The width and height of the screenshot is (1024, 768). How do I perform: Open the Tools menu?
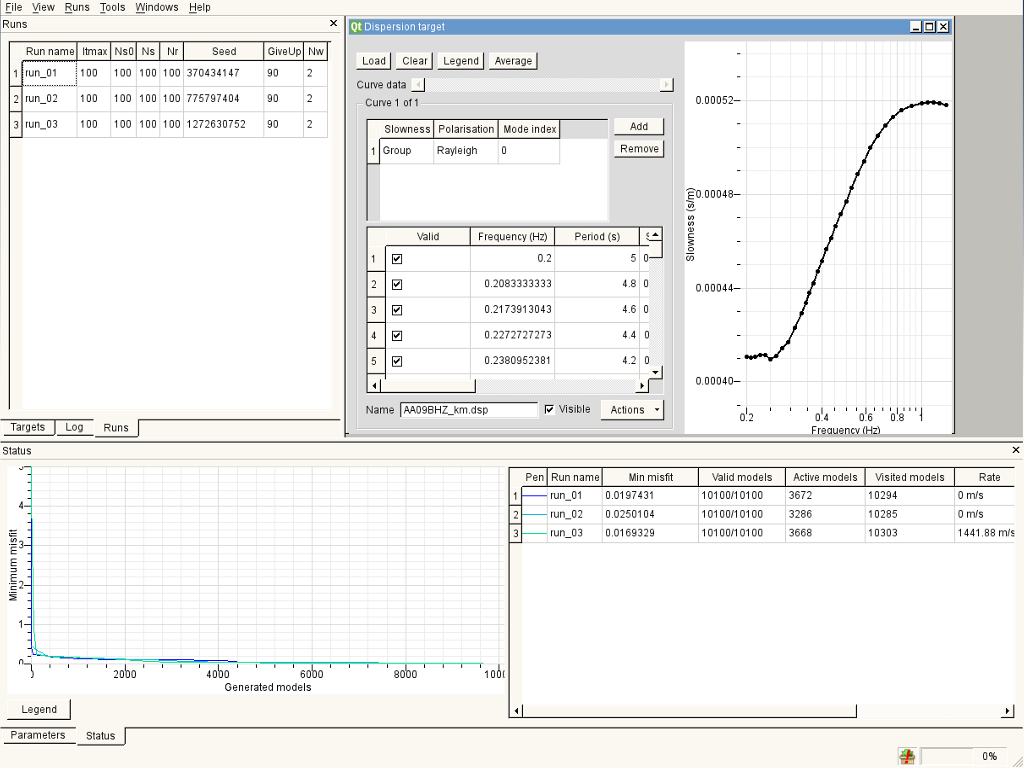coord(113,7)
